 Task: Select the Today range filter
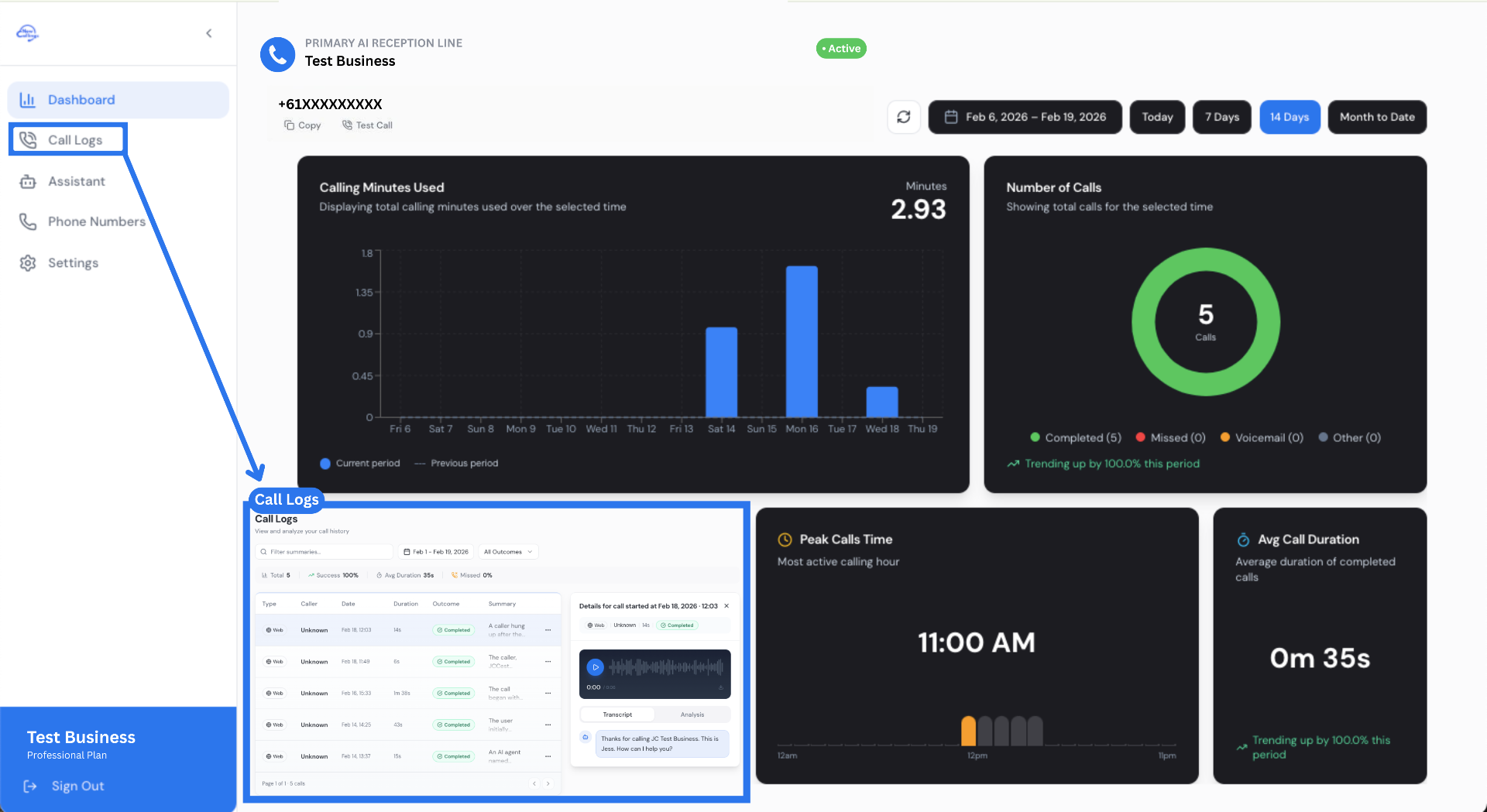(x=1157, y=117)
